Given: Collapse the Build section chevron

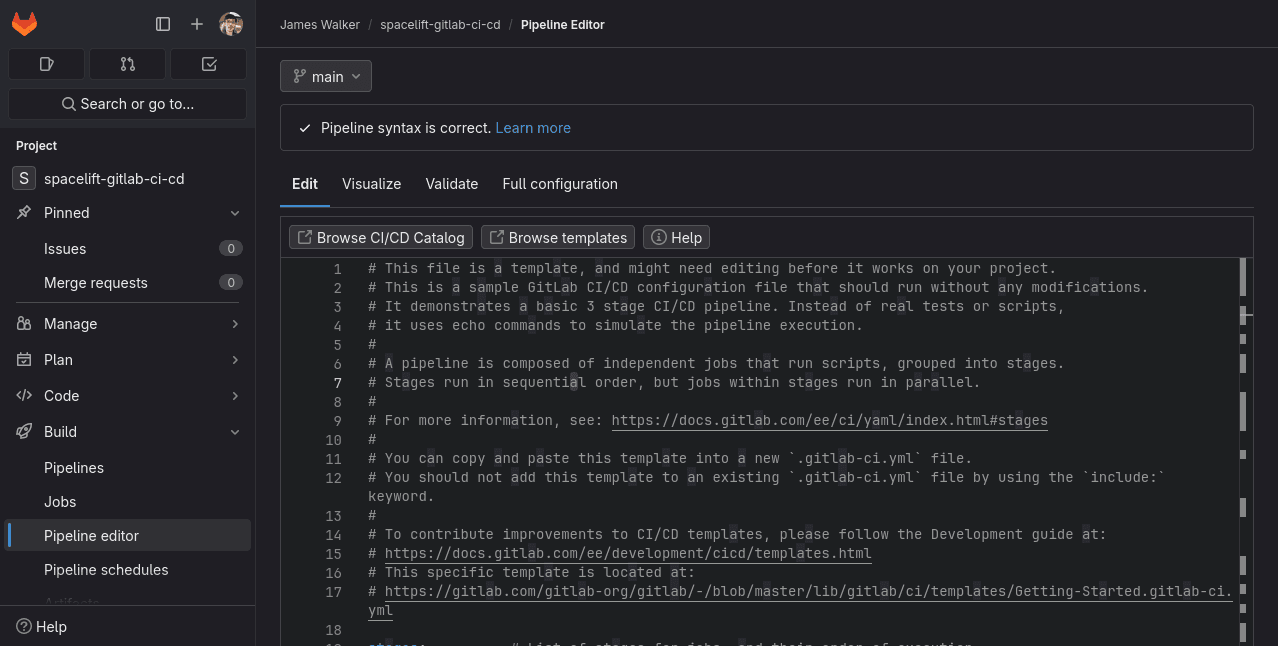Looking at the screenshot, I should (235, 431).
